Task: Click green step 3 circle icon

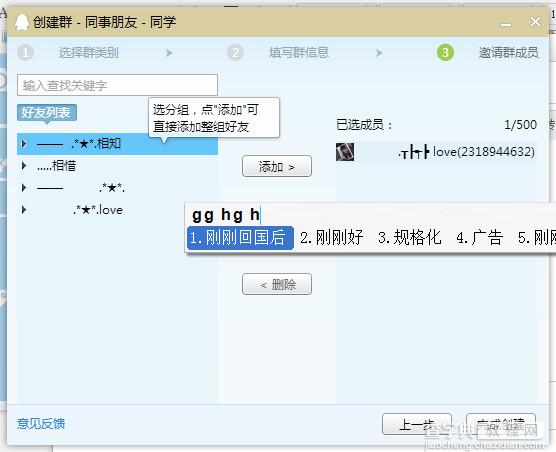Action: pos(445,52)
